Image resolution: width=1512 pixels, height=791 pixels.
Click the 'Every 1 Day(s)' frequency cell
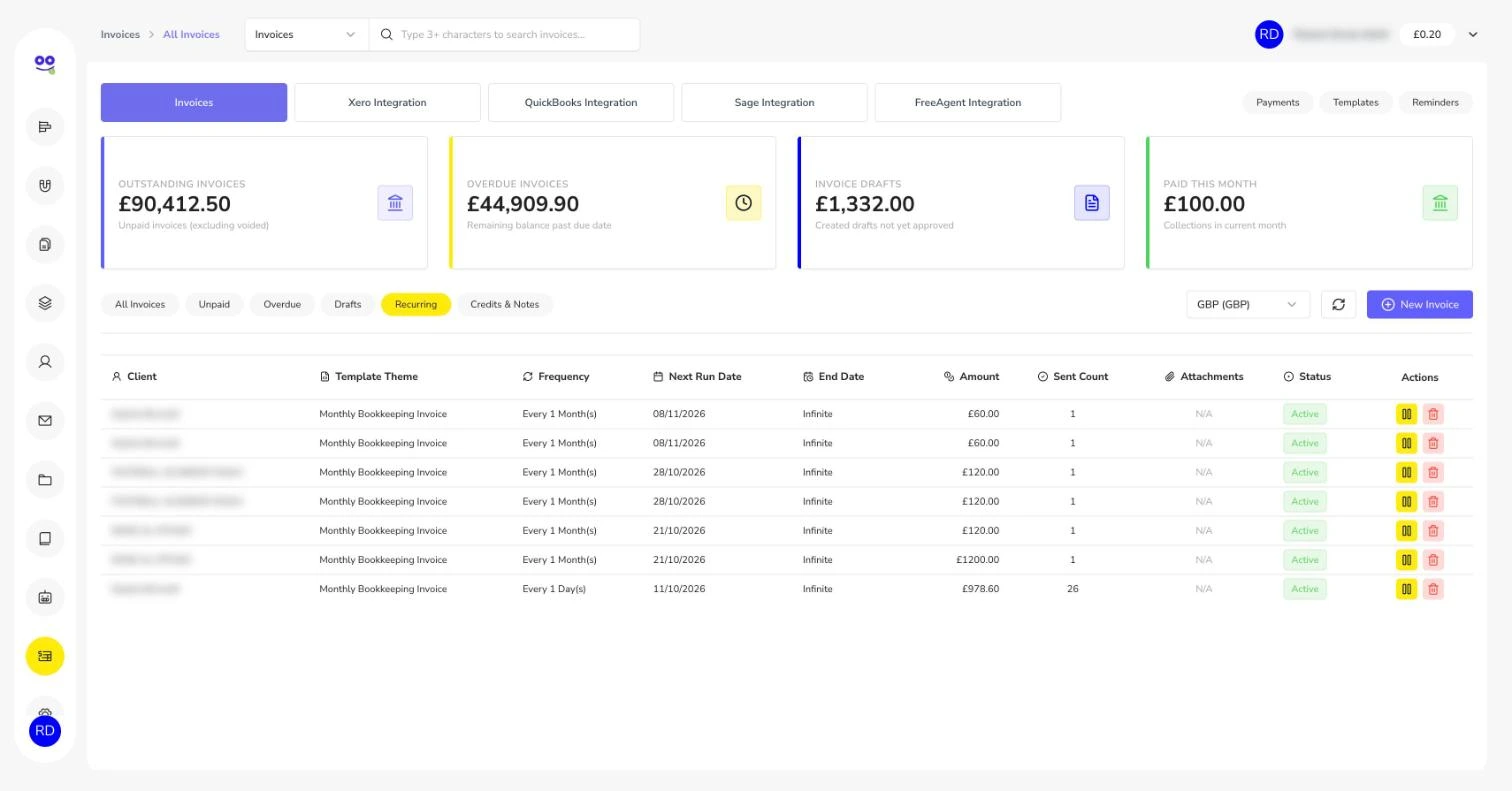[554, 589]
